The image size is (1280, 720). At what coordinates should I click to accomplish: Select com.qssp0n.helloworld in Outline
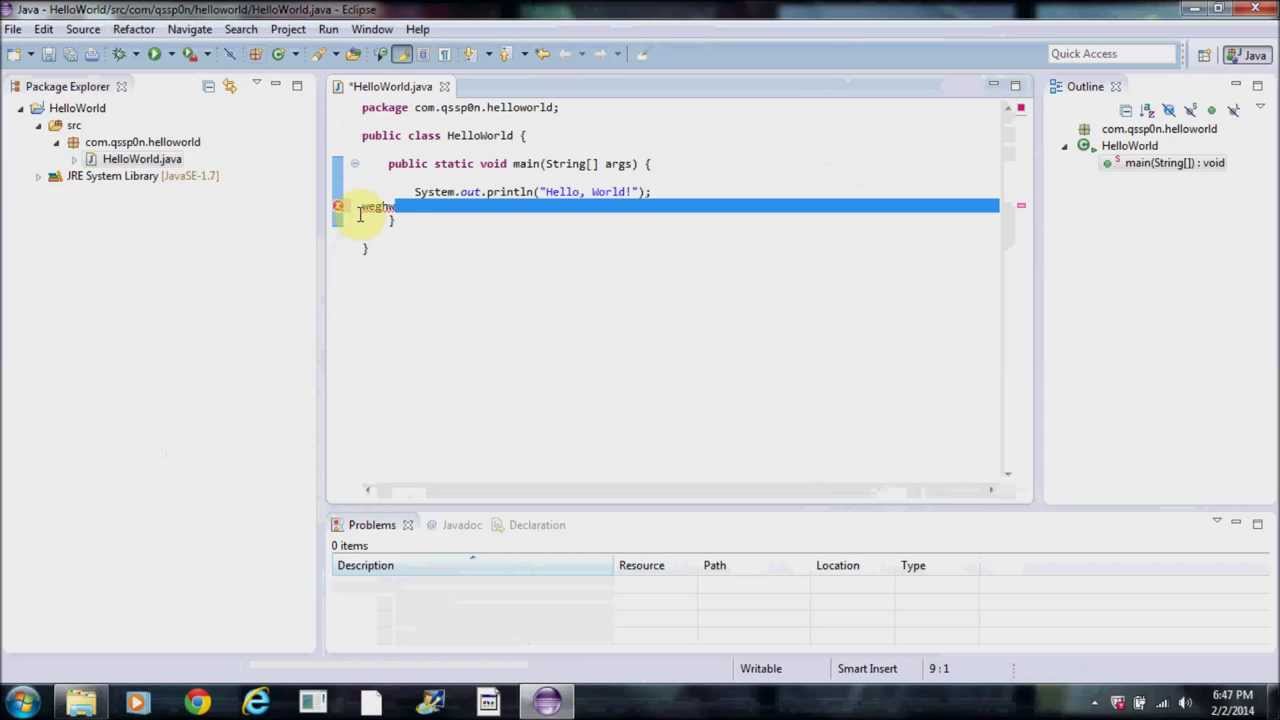pos(1159,129)
